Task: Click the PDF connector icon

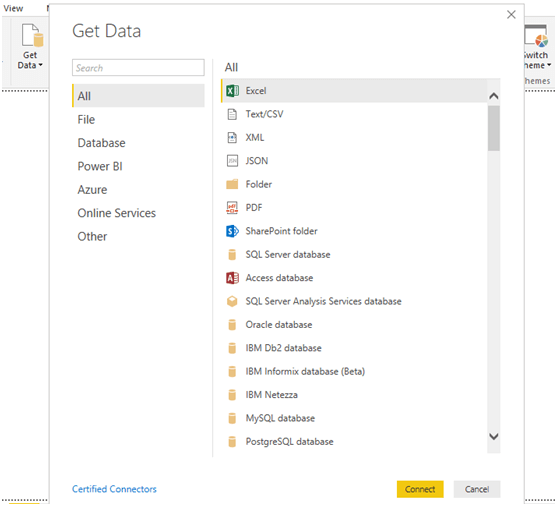Action: 232,208
